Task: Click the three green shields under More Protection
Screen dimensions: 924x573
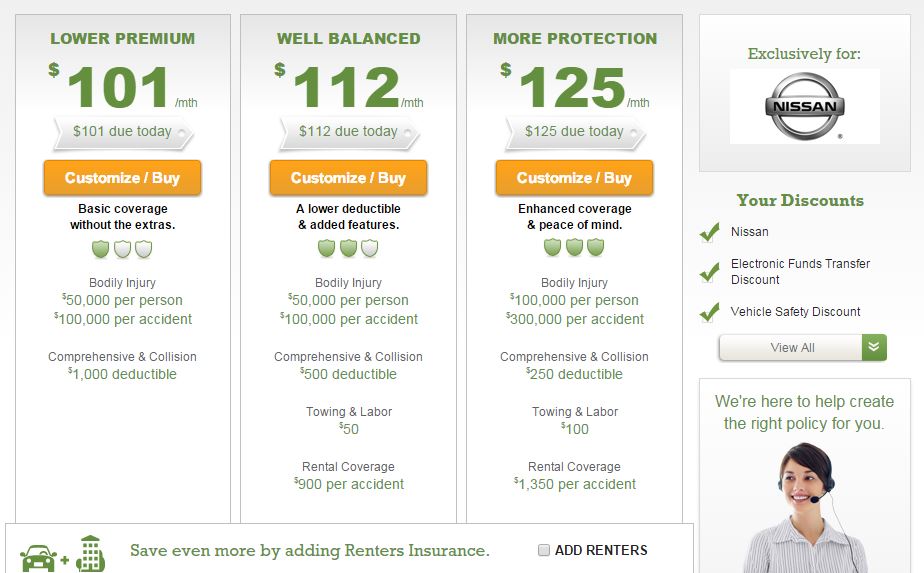Action: click(574, 247)
